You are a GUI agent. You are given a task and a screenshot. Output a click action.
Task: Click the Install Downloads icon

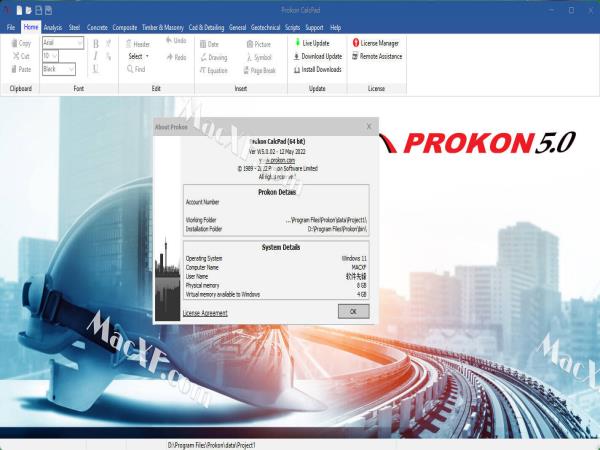coord(297,70)
